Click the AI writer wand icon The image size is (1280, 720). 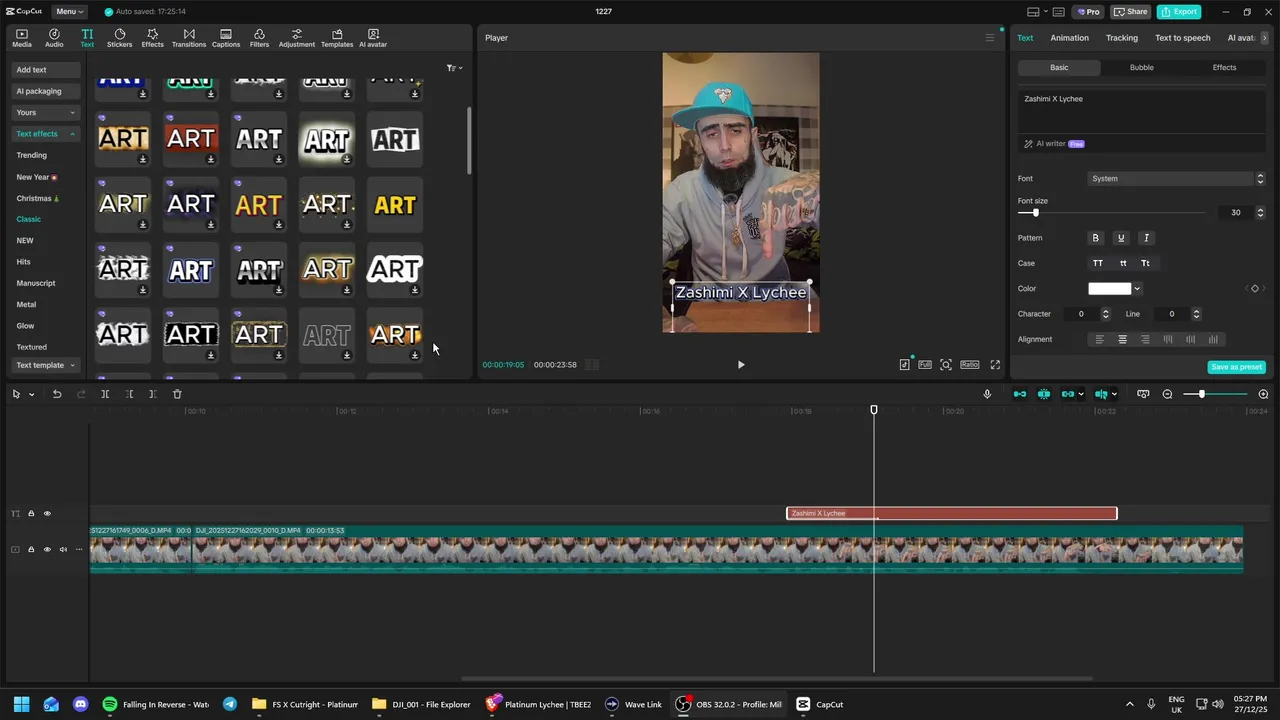(1028, 144)
